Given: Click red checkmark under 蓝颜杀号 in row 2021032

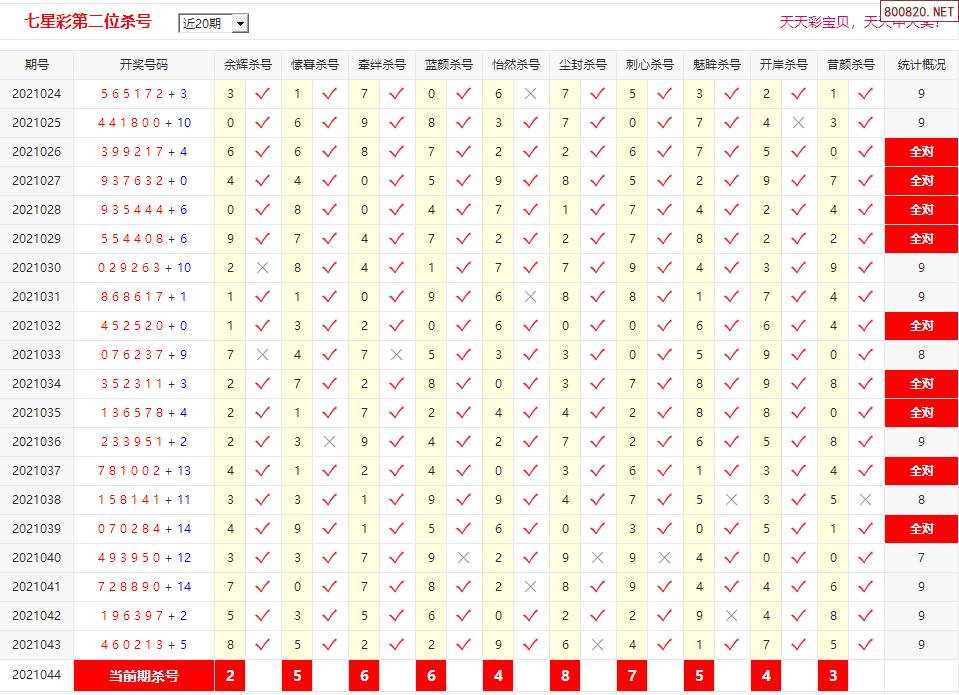Looking at the screenshot, I should pyautogui.click(x=464, y=325).
